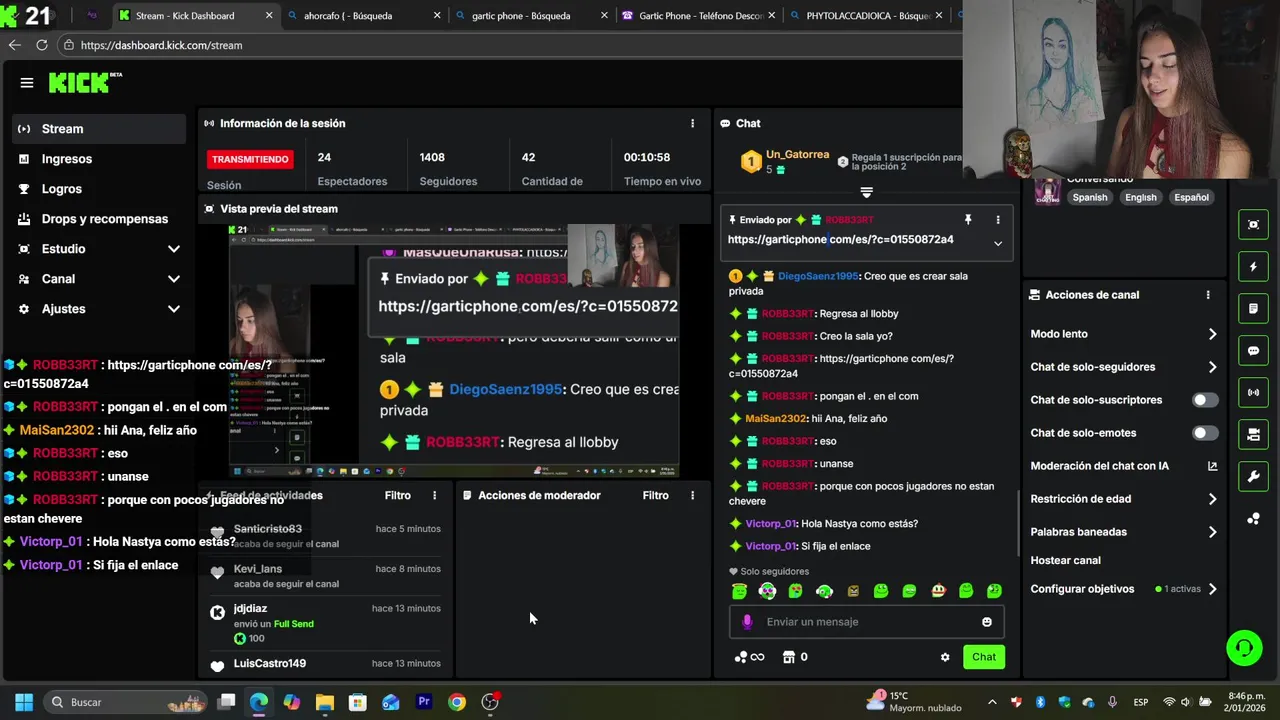The width and height of the screenshot is (1280, 720).
Task: Open Palabras baneadas arrow
Action: 1212,532
